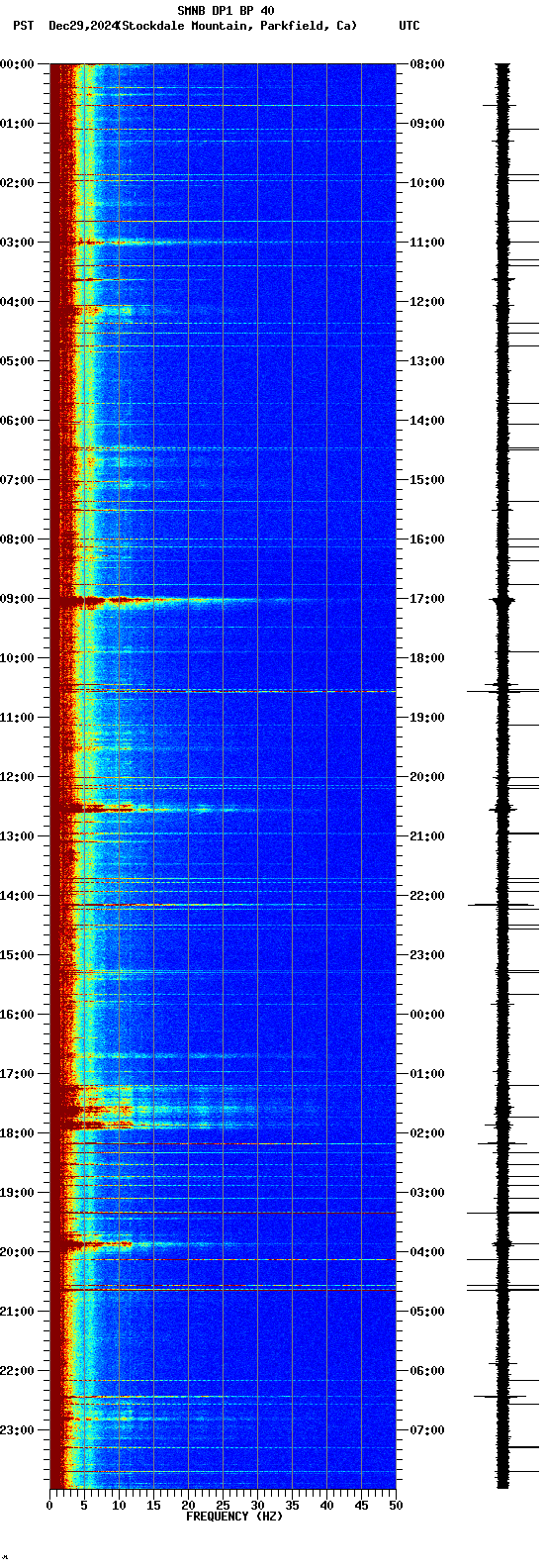546x1568 pixels.
Task: Click the 'FREQUENCY (HZ)' axis label
Action: click(234, 1516)
